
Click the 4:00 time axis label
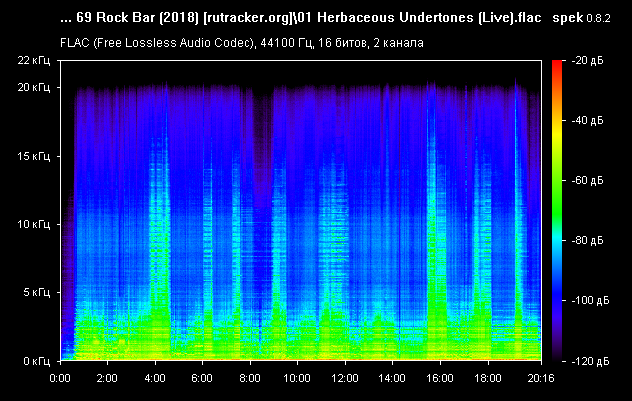155,379
